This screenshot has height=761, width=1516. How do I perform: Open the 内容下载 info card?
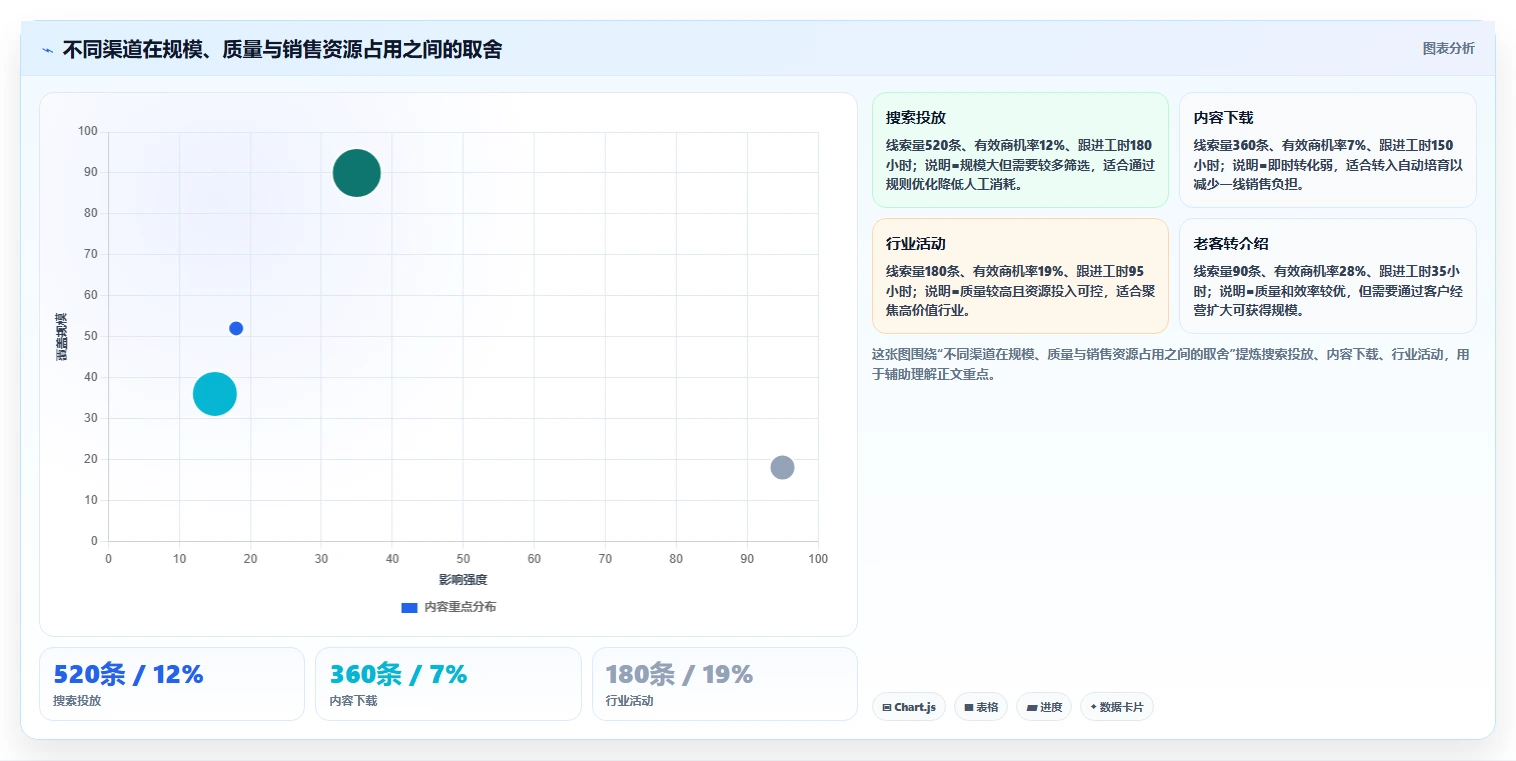point(1327,150)
